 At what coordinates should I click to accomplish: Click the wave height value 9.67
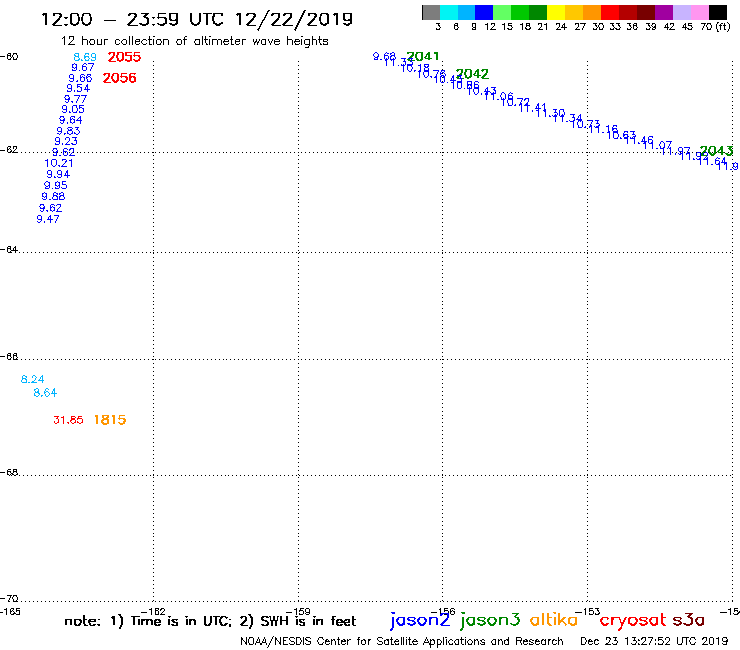point(83,68)
